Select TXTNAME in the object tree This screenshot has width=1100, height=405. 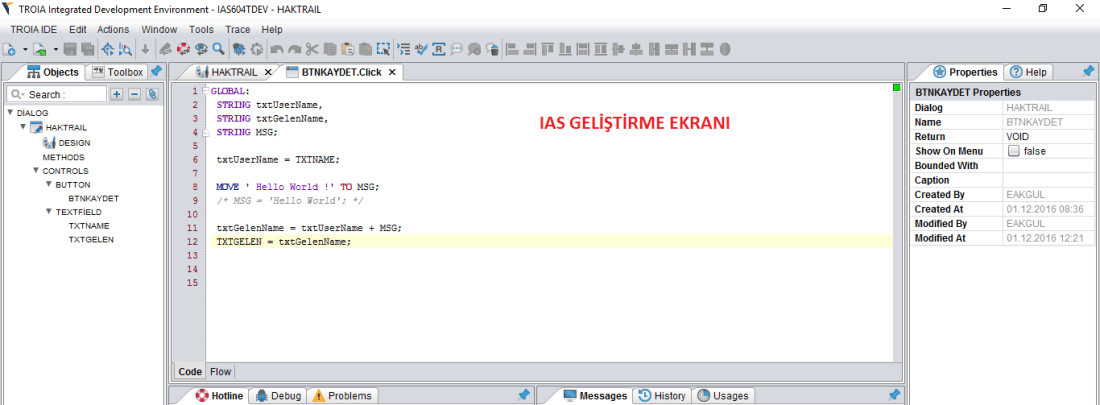pos(88,226)
